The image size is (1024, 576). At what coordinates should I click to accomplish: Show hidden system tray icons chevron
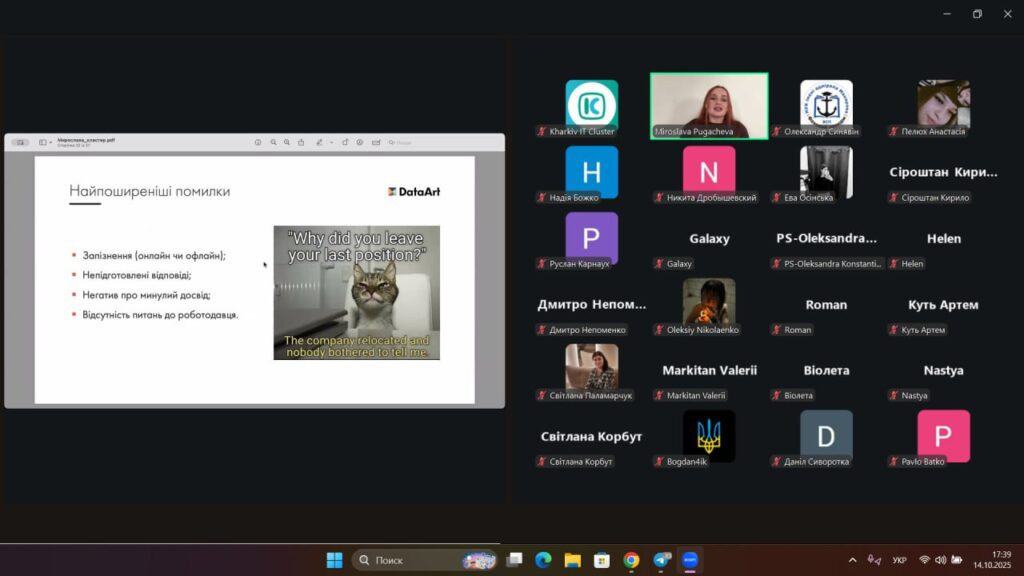pos(852,560)
